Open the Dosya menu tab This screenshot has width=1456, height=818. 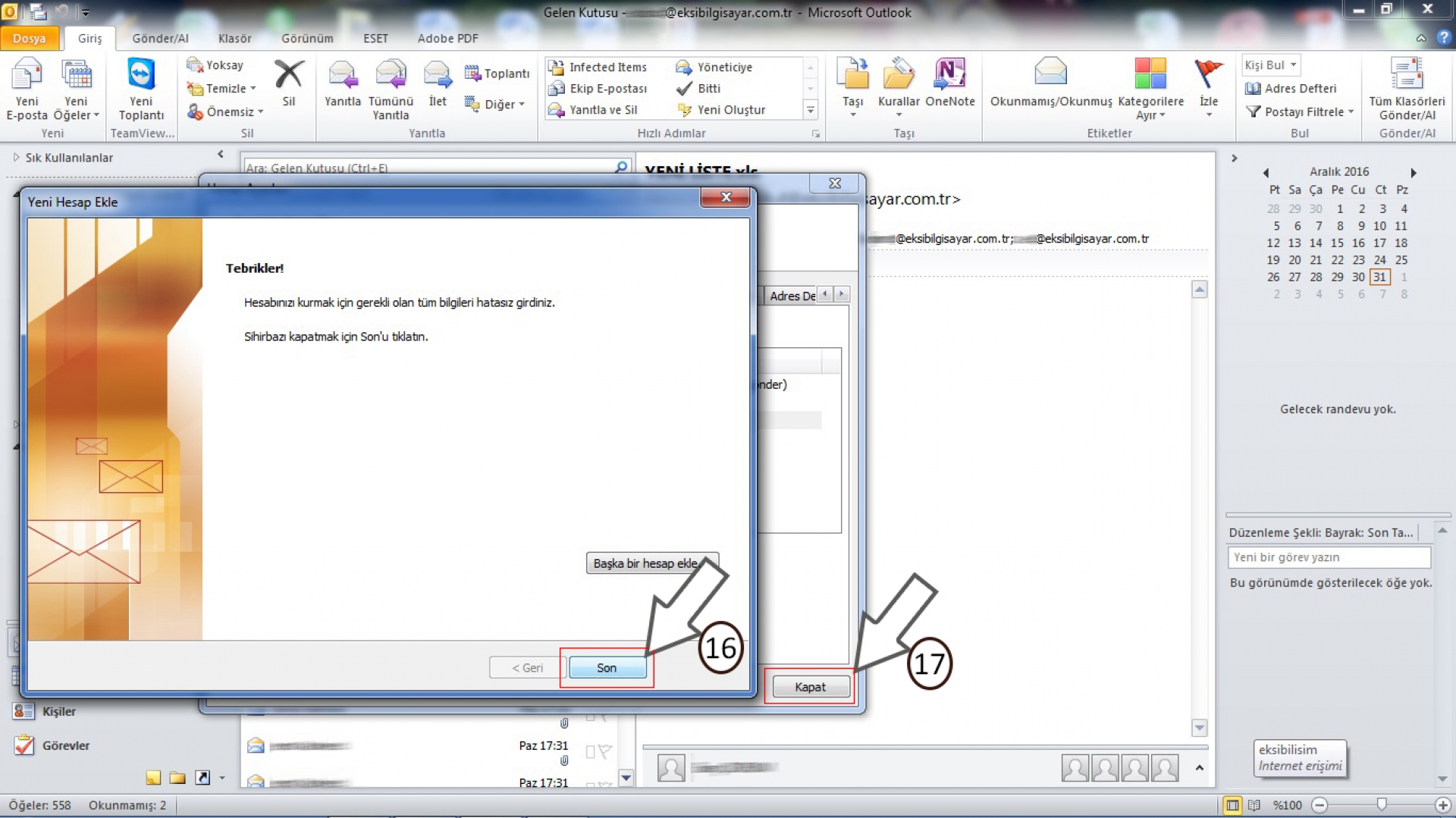[x=29, y=39]
